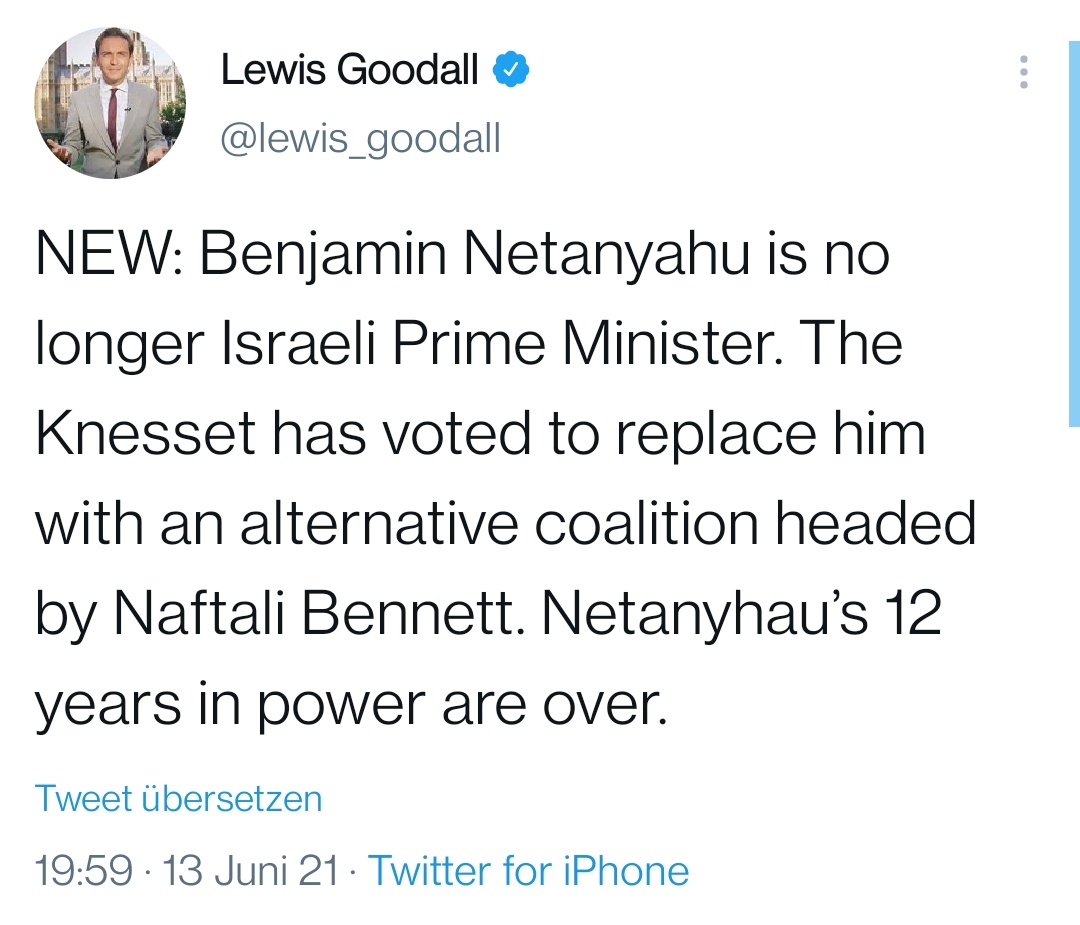Click the Lewis Goodall display name

[349, 71]
